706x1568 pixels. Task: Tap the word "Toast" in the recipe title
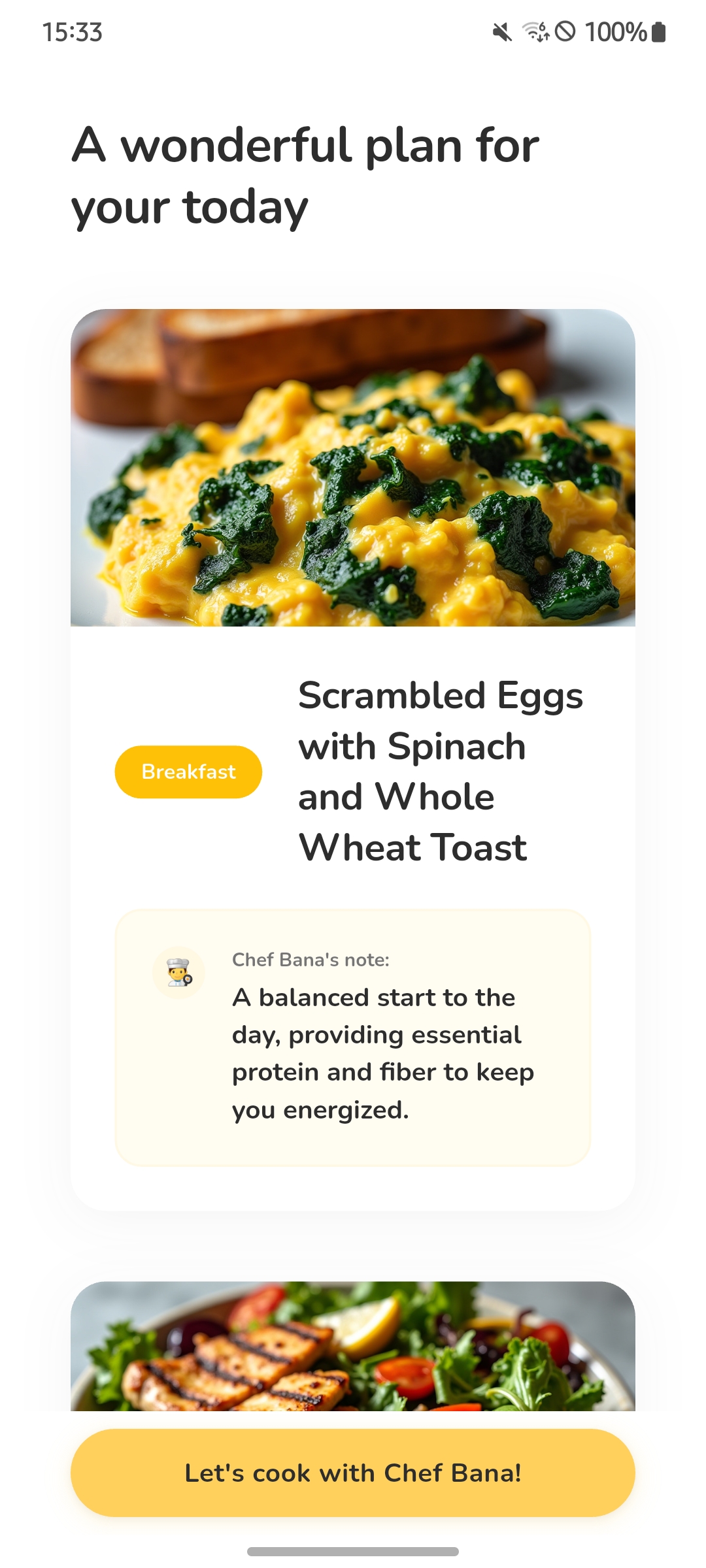[479, 847]
